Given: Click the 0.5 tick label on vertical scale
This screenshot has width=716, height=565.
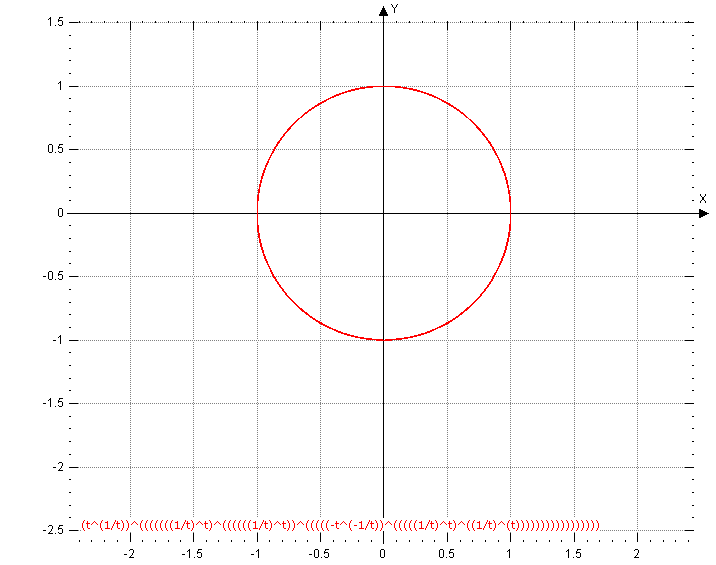Looking at the screenshot, I should (x=54, y=149).
